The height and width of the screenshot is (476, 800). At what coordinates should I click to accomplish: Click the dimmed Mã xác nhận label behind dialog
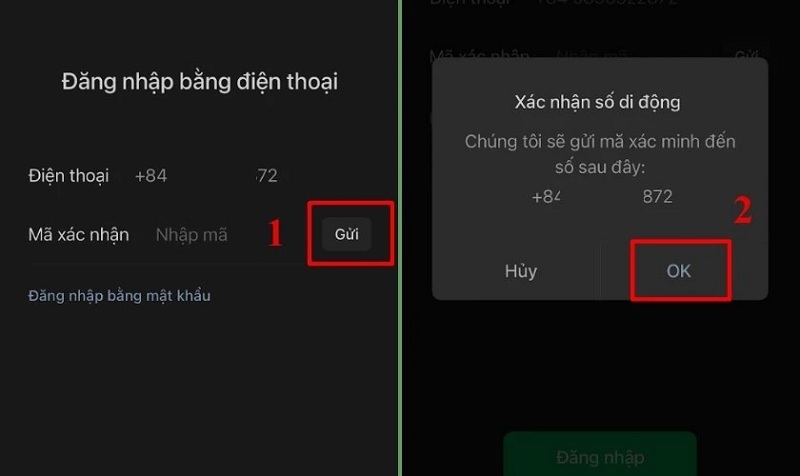click(480, 54)
